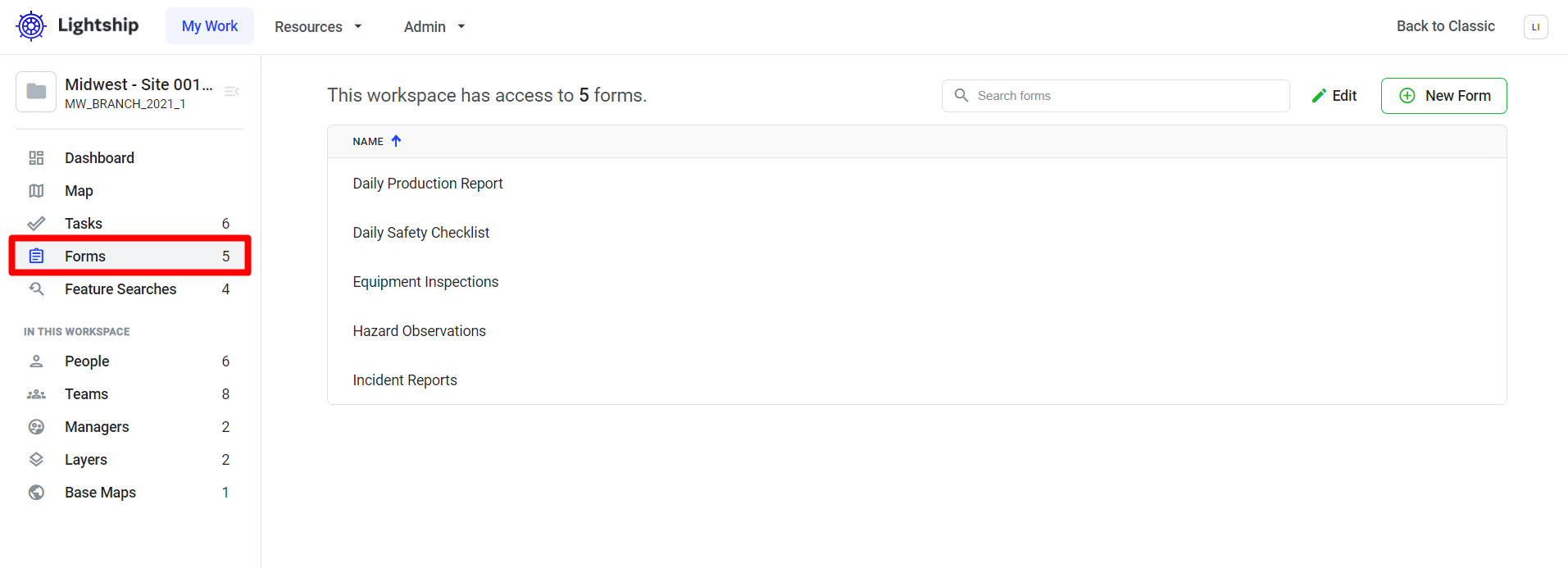Click the New Form button
The height and width of the screenshot is (568, 1568).
pos(1443,96)
